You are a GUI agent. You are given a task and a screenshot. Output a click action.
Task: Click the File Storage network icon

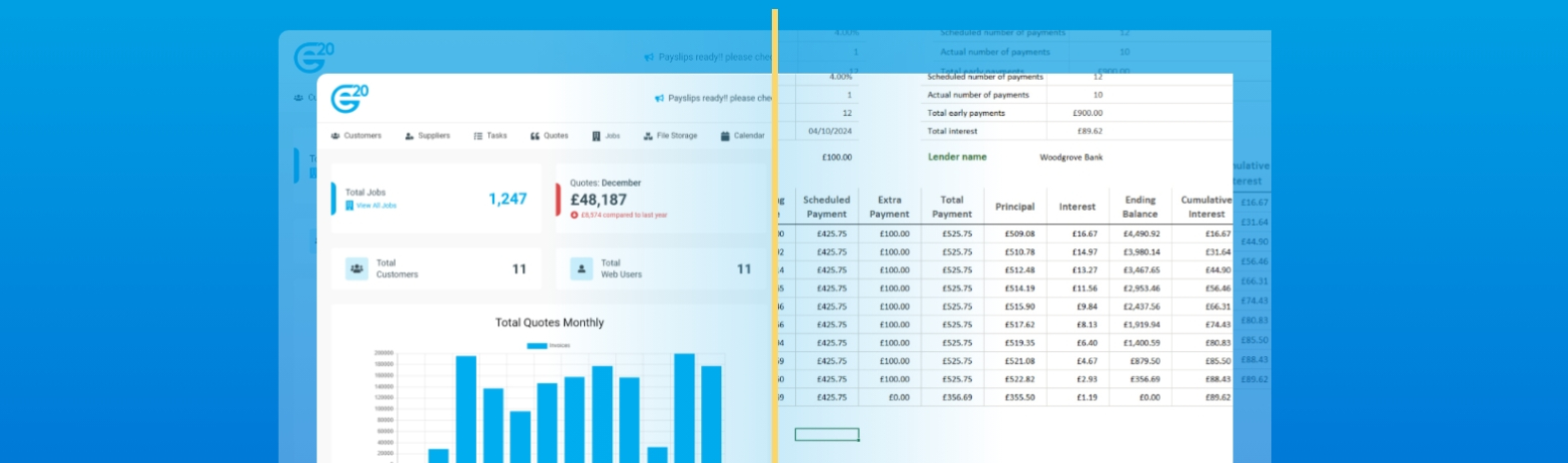pos(648,136)
